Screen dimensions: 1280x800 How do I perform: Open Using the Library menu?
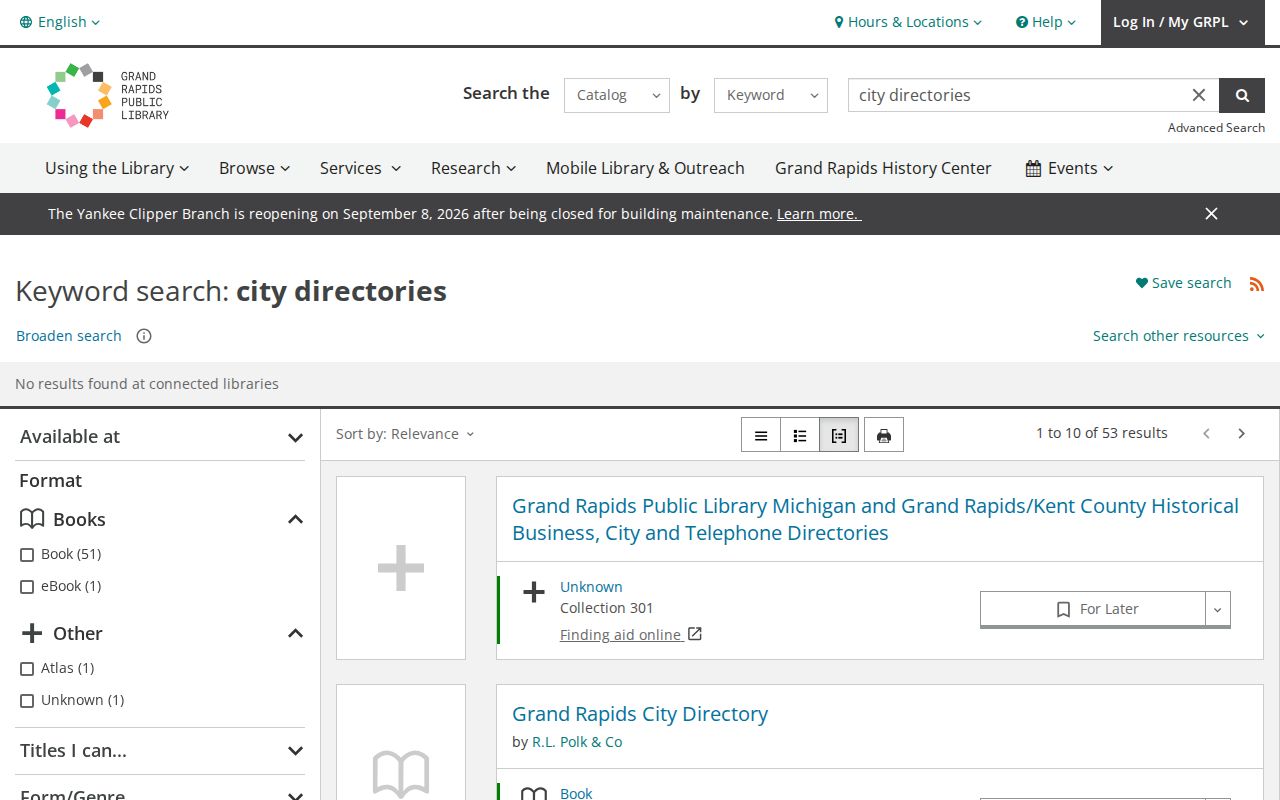pyautogui.click(x=117, y=168)
